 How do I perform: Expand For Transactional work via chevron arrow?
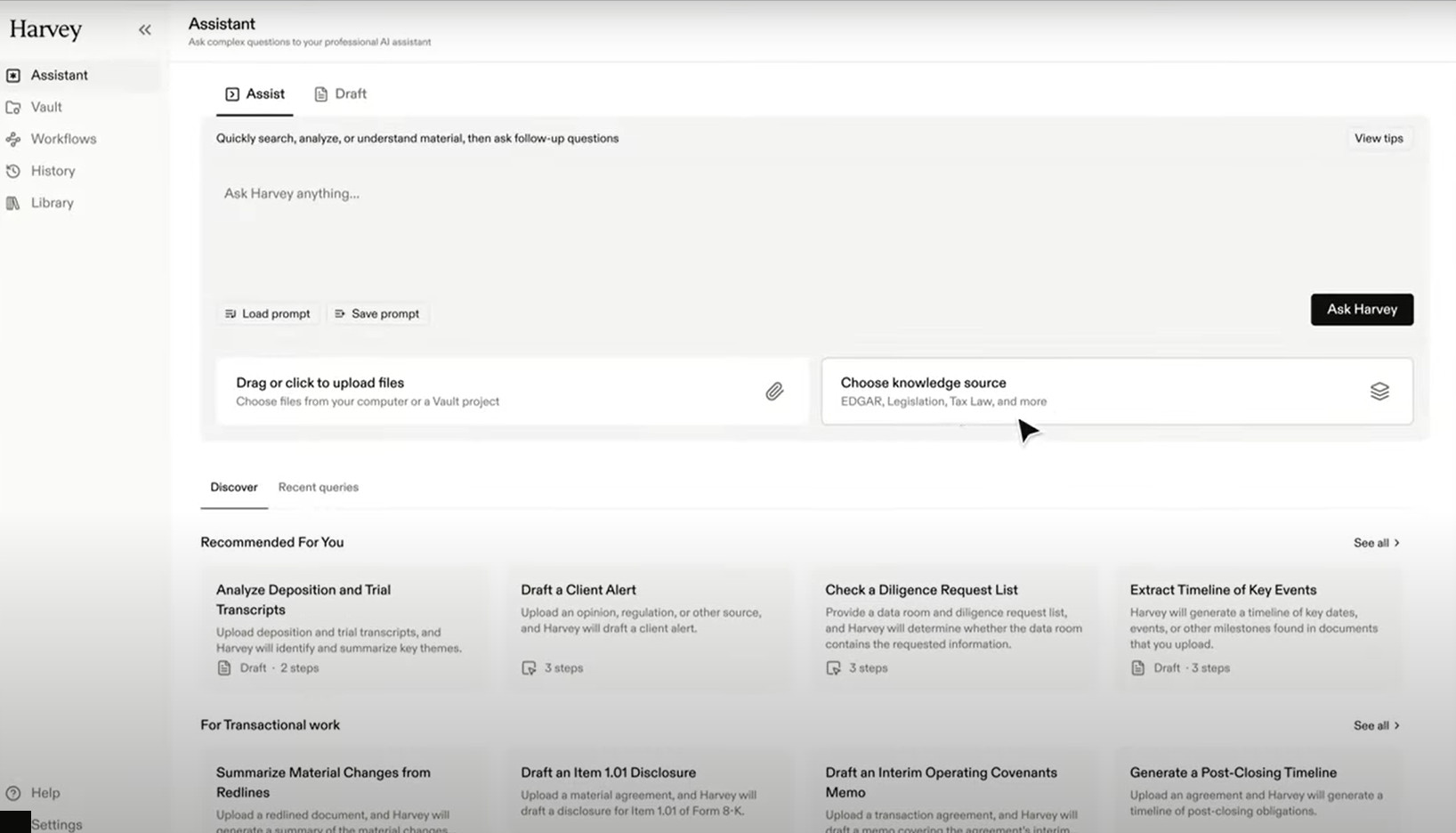point(1396,726)
